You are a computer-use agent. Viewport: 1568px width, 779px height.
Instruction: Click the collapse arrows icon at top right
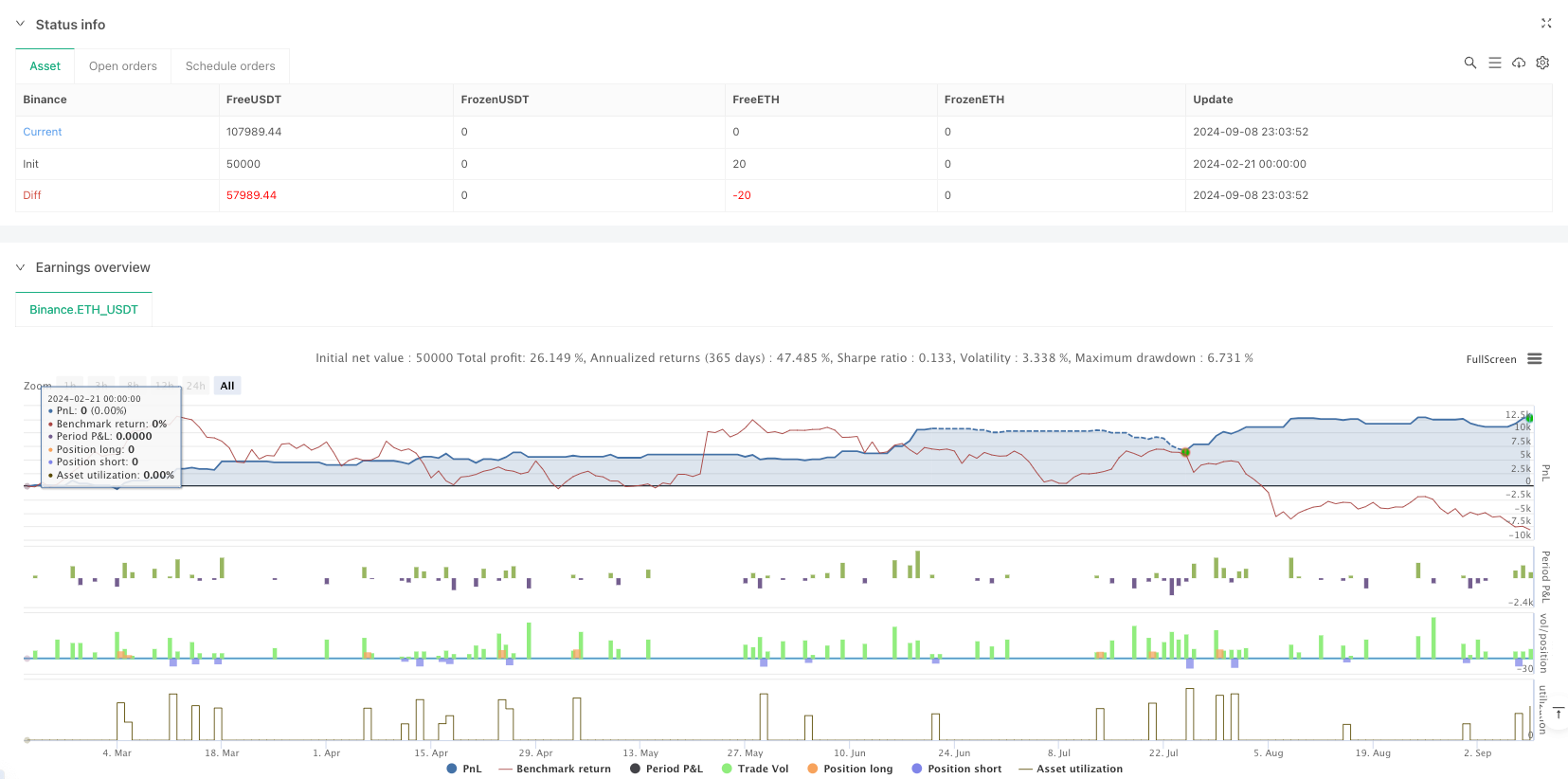pos(1546,24)
